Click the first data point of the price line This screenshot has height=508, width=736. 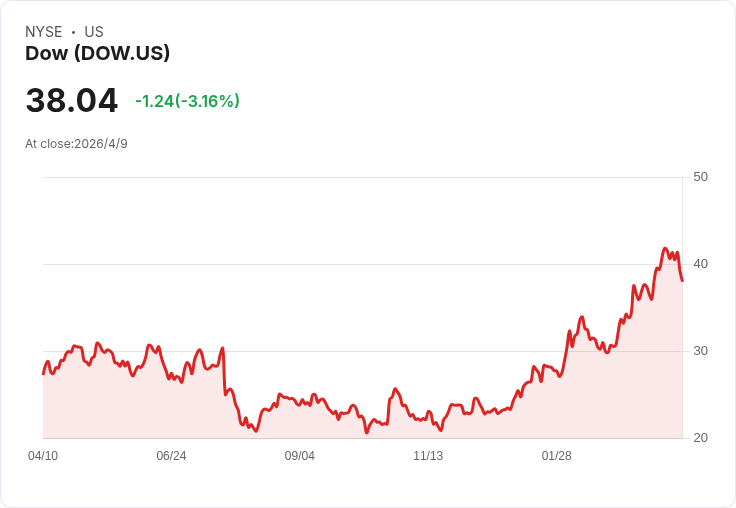pos(43,373)
